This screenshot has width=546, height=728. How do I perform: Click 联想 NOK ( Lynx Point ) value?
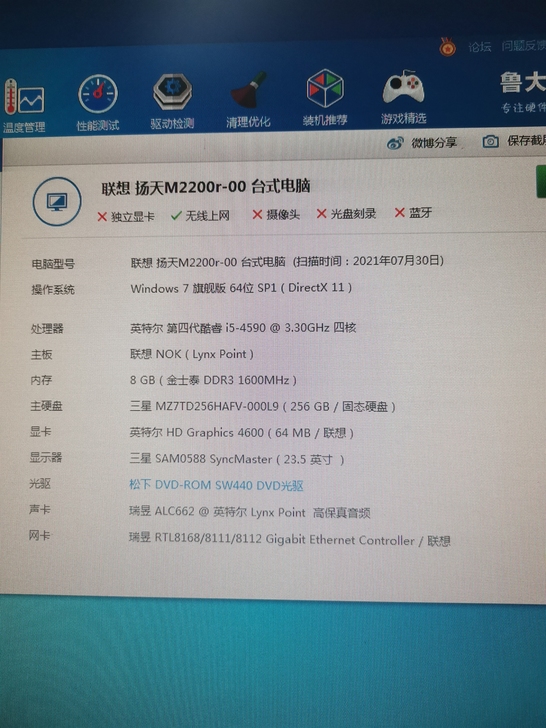192,354
